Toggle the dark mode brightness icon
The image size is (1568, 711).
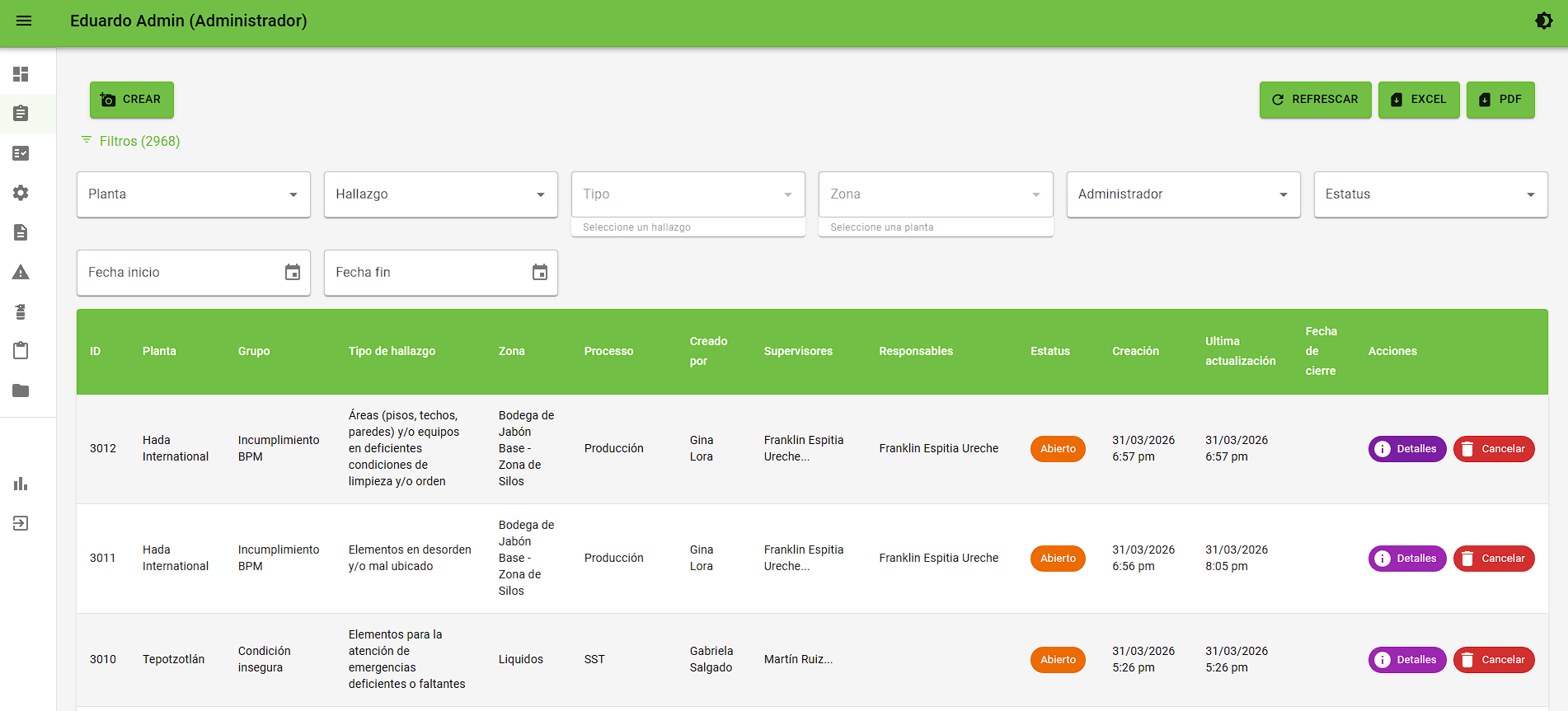pyautogui.click(x=1544, y=21)
